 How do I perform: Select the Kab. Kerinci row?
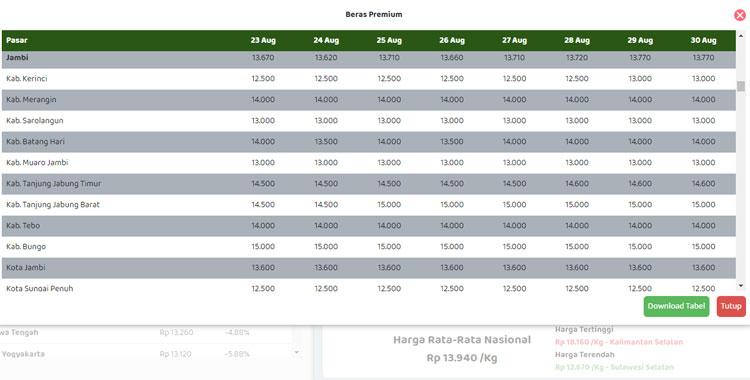coord(369,78)
